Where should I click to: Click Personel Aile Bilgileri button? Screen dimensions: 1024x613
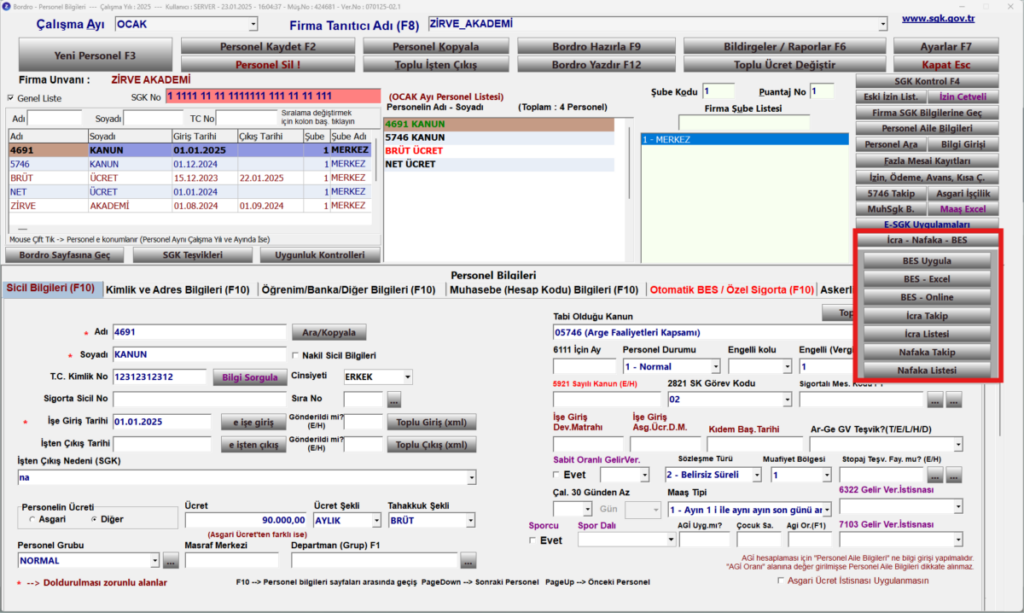pyautogui.click(x=927, y=129)
